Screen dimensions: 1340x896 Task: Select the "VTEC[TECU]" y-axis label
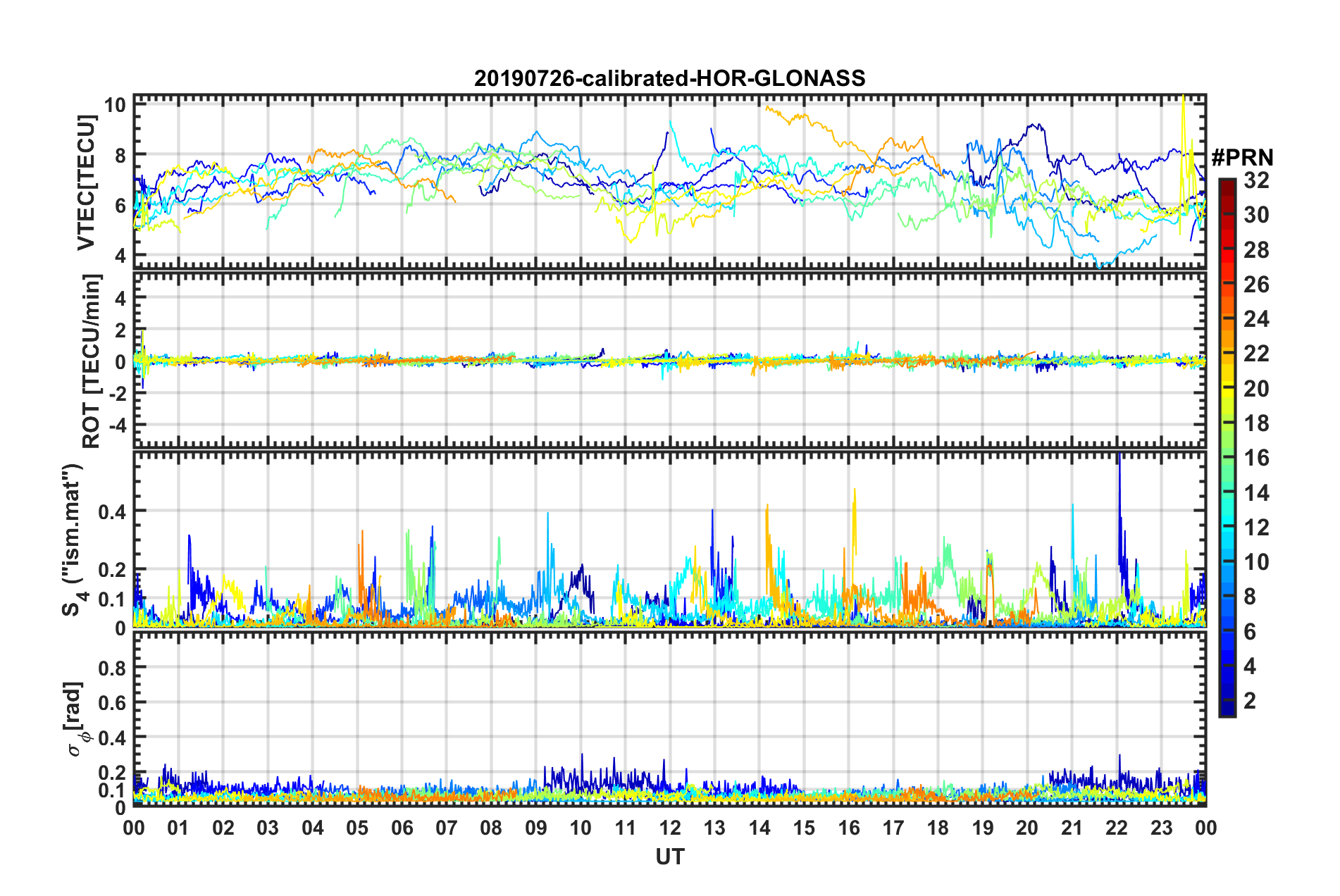(86, 182)
